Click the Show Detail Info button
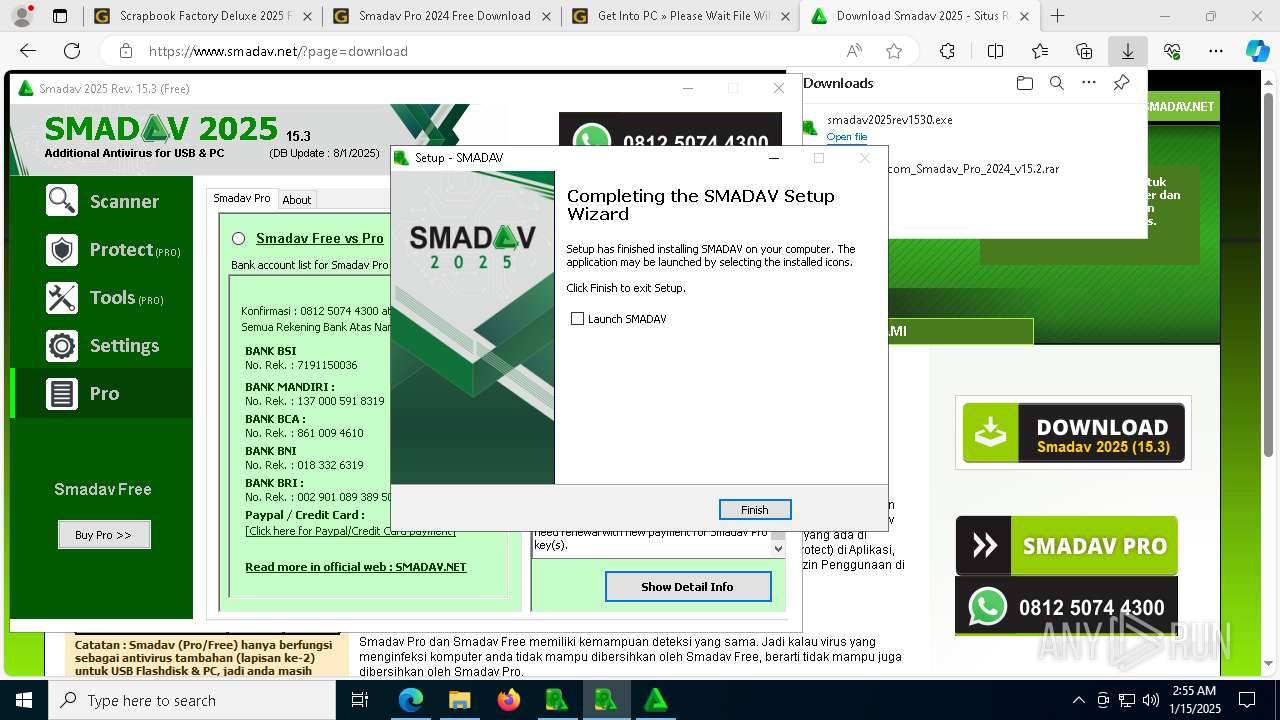The image size is (1280, 720). 687,587
